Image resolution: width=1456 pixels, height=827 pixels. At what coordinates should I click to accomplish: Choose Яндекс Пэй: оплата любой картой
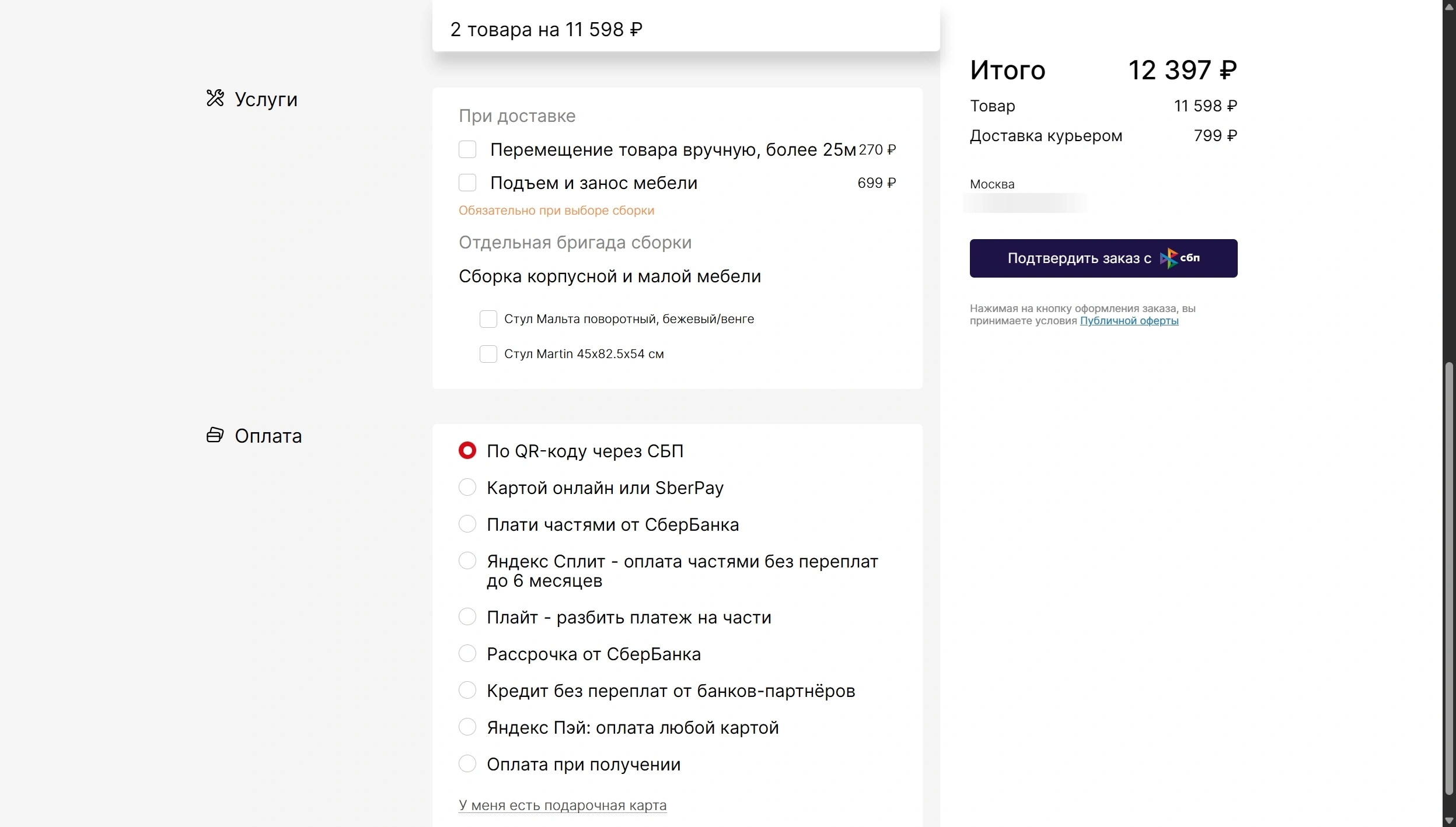click(467, 727)
